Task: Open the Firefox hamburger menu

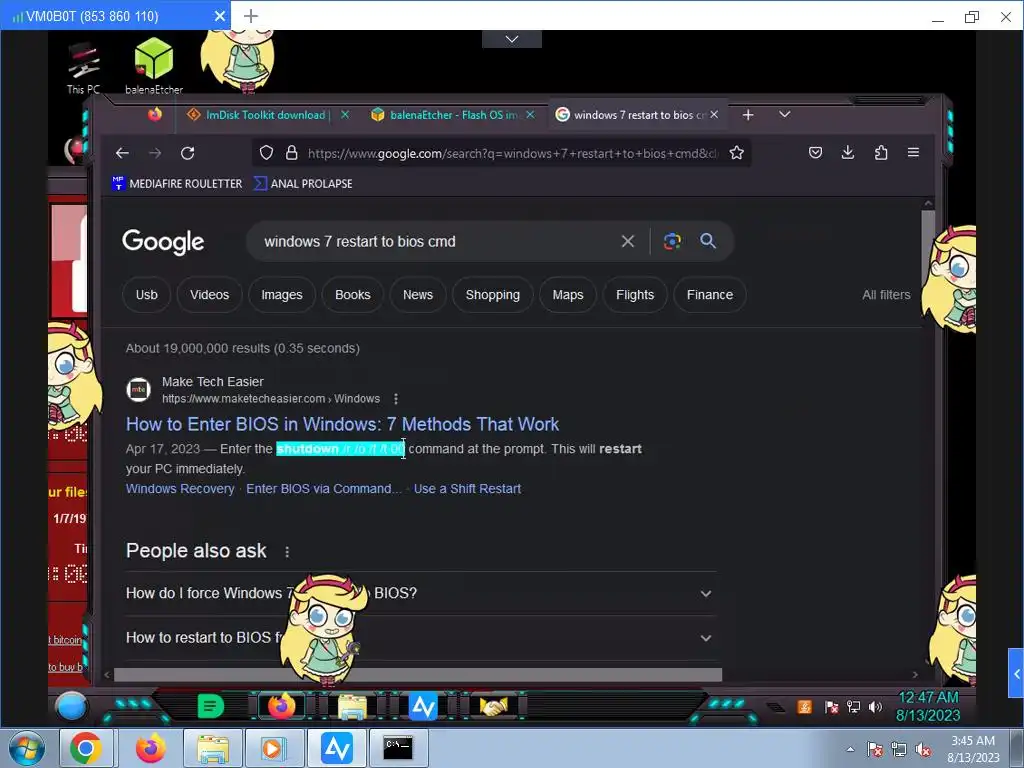Action: (x=913, y=152)
